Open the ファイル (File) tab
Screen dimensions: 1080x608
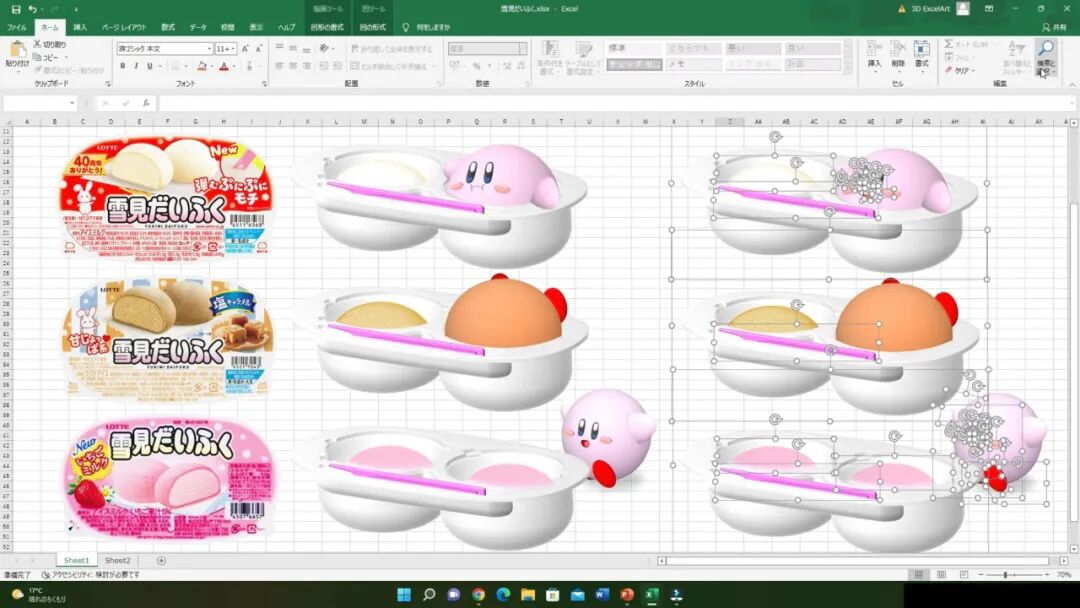[x=17, y=28]
